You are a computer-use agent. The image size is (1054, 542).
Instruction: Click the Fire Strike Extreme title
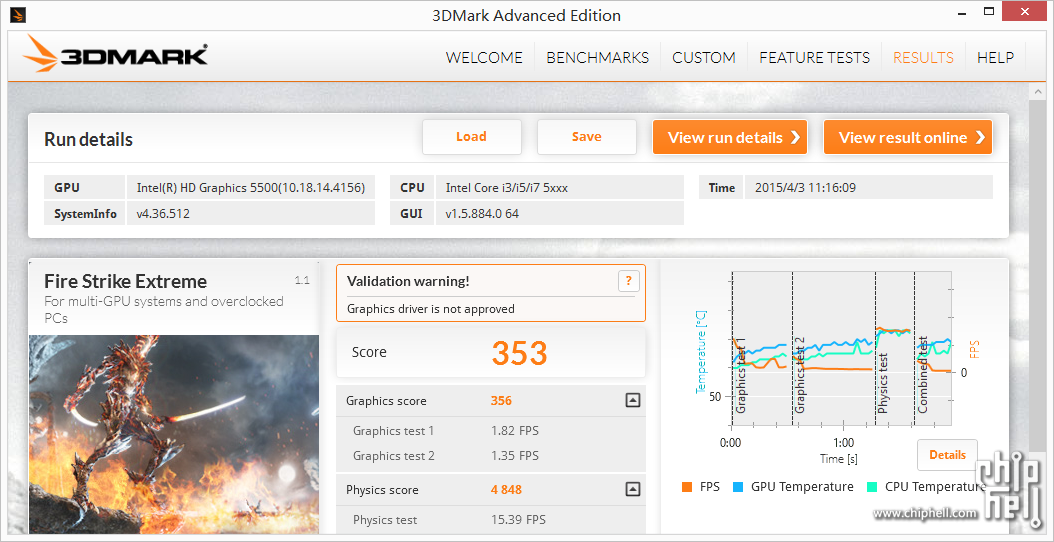(126, 281)
